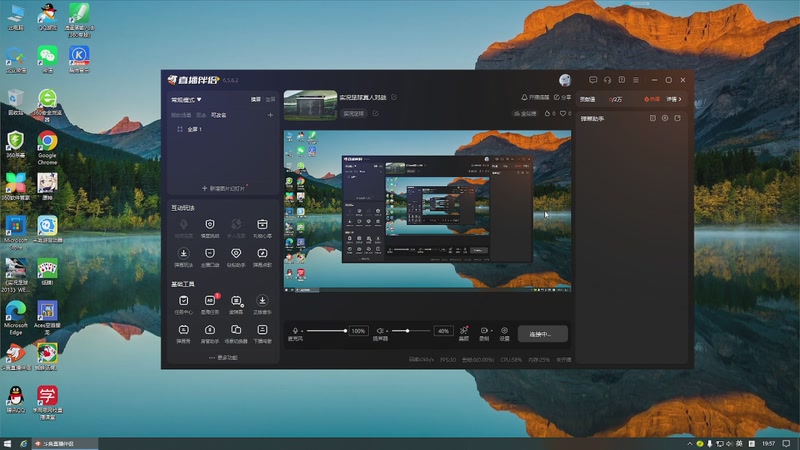Screen dimensions: 800x450
Task: Click first icon in 弹幕助手 header
Action: pyautogui.click(x=653, y=118)
